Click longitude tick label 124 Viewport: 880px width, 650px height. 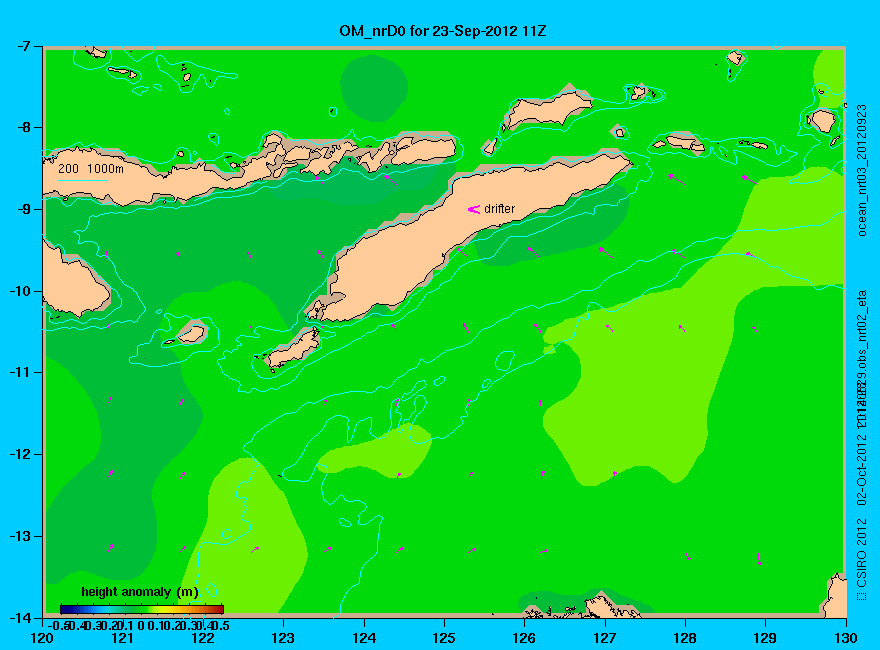pos(364,638)
